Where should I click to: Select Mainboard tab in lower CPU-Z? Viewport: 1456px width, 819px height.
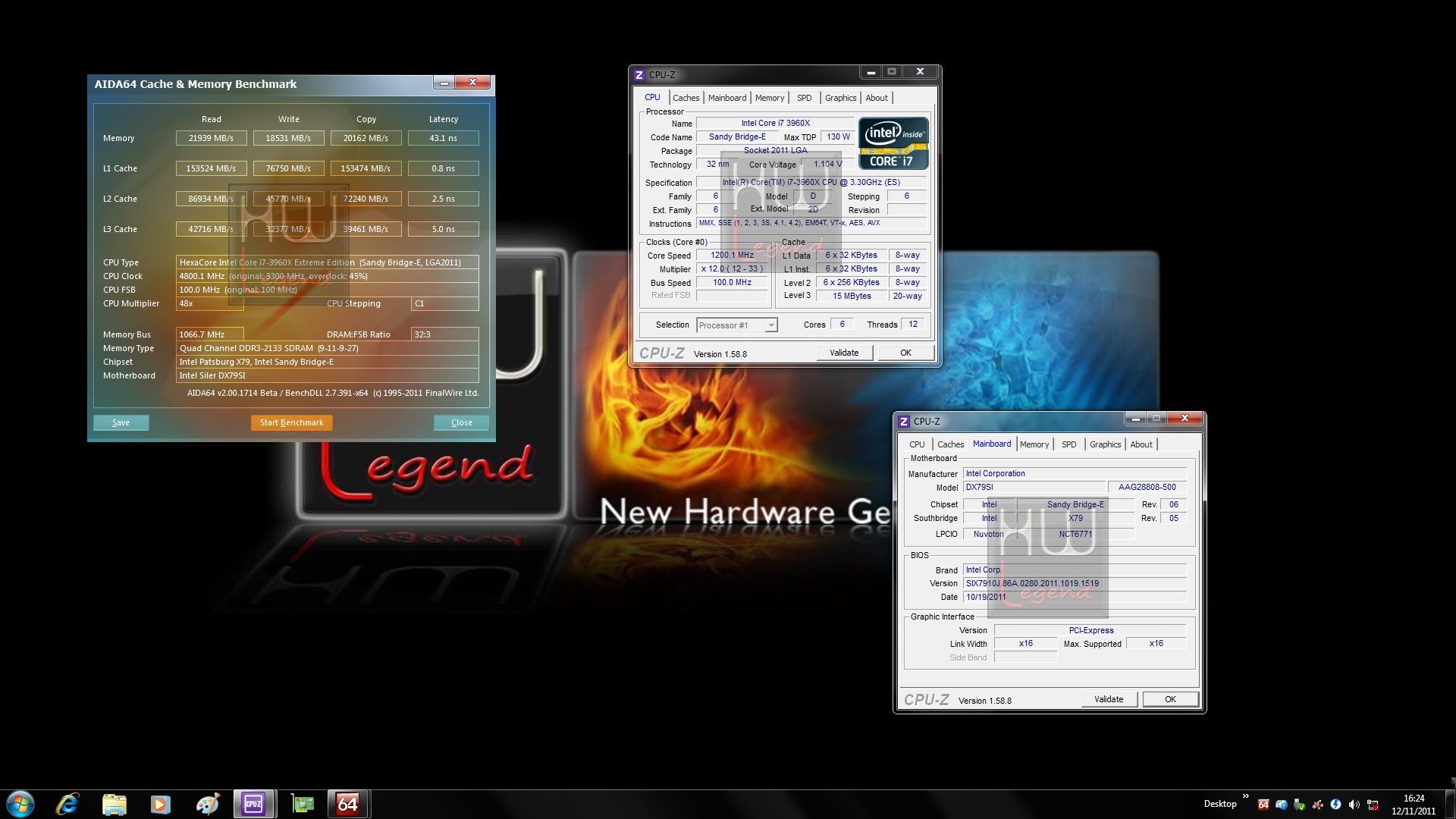point(992,444)
